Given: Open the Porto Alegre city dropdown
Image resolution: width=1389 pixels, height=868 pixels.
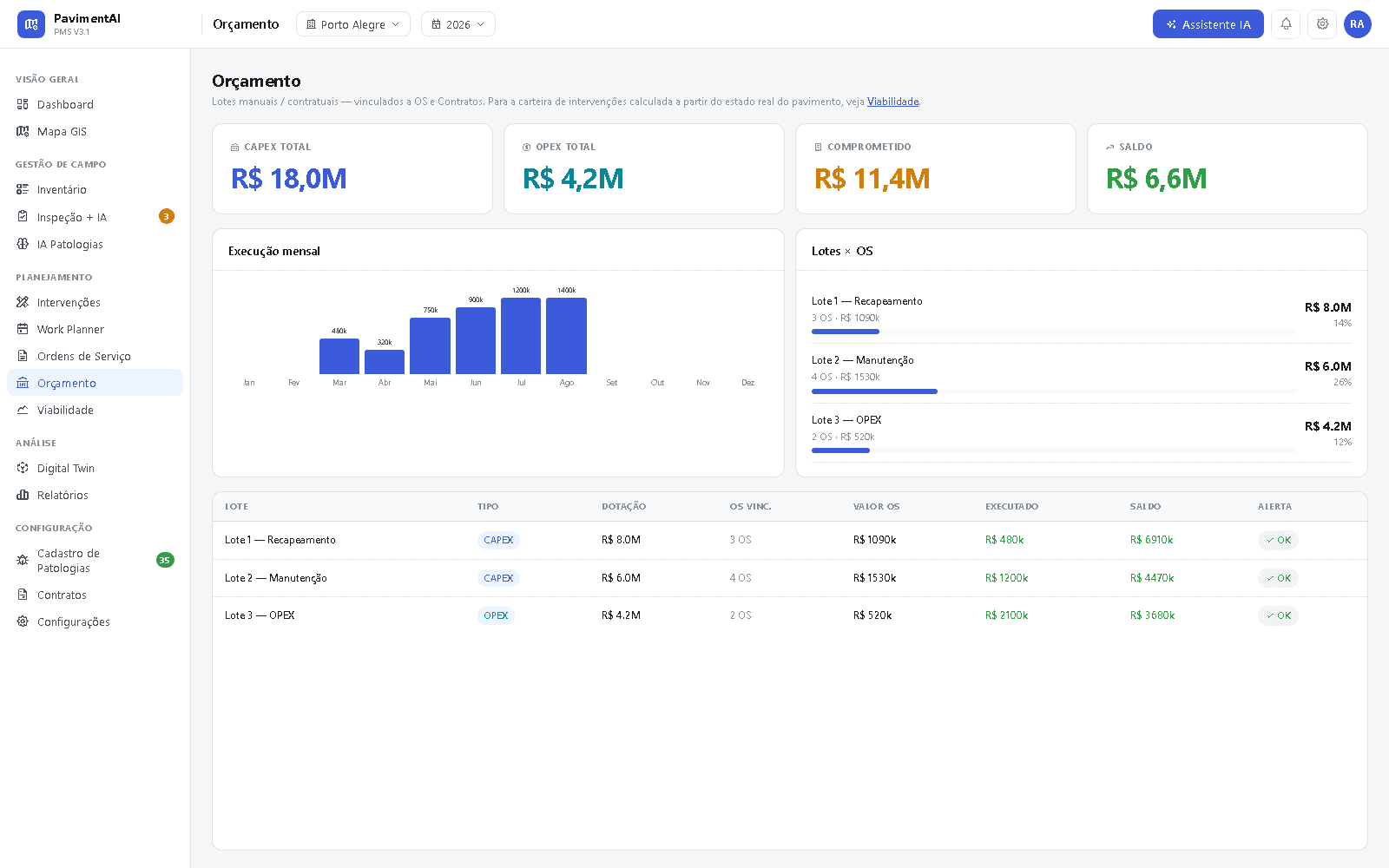Looking at the screenshot, I should [x=353, y=24].
